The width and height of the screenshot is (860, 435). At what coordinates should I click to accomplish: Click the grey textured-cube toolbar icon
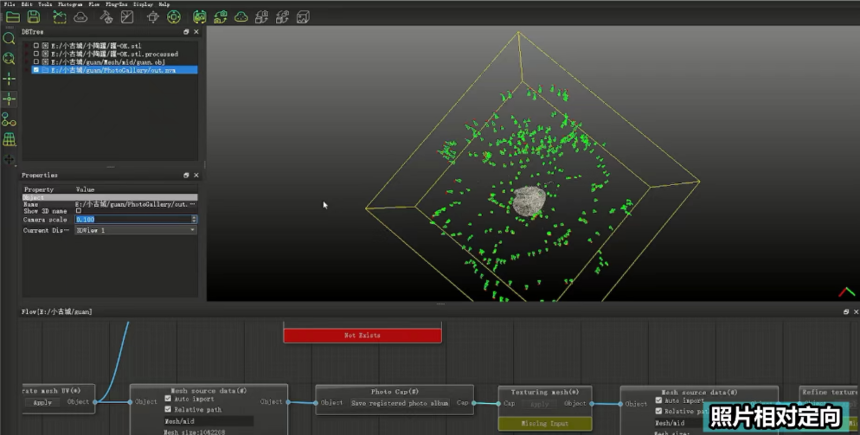[303, 17]
